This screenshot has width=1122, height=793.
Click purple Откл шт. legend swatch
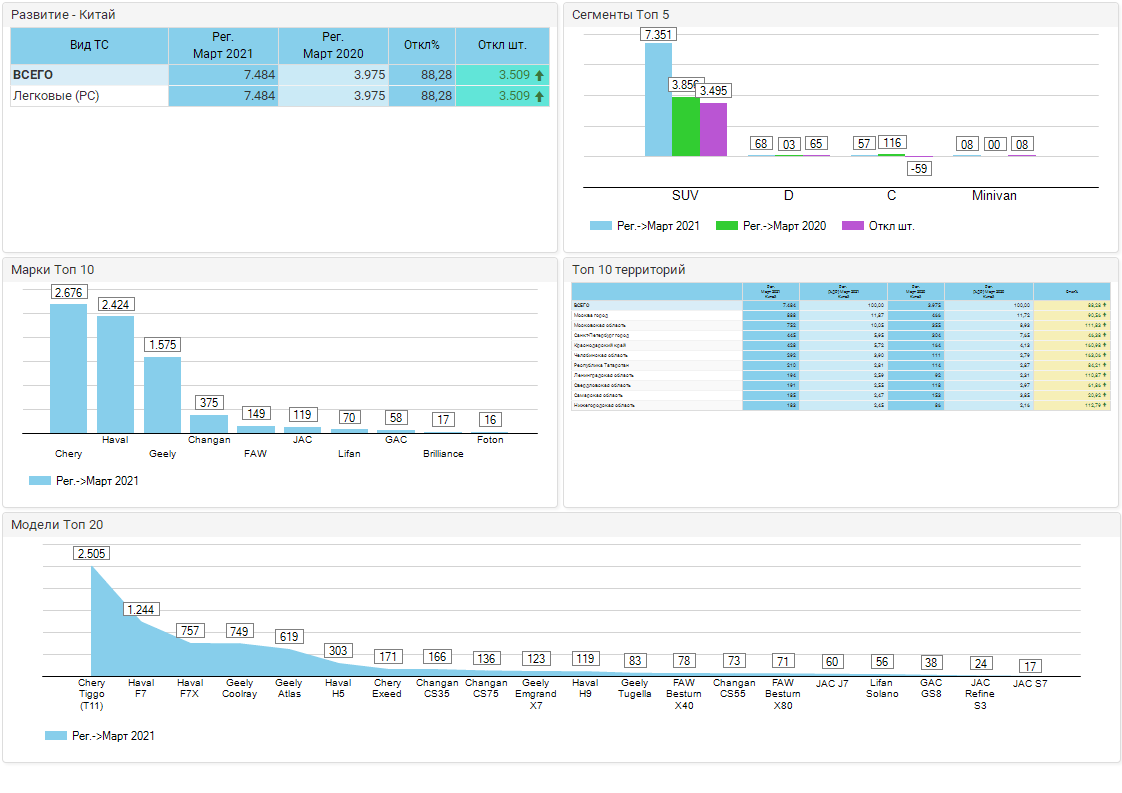click(852, 226)
